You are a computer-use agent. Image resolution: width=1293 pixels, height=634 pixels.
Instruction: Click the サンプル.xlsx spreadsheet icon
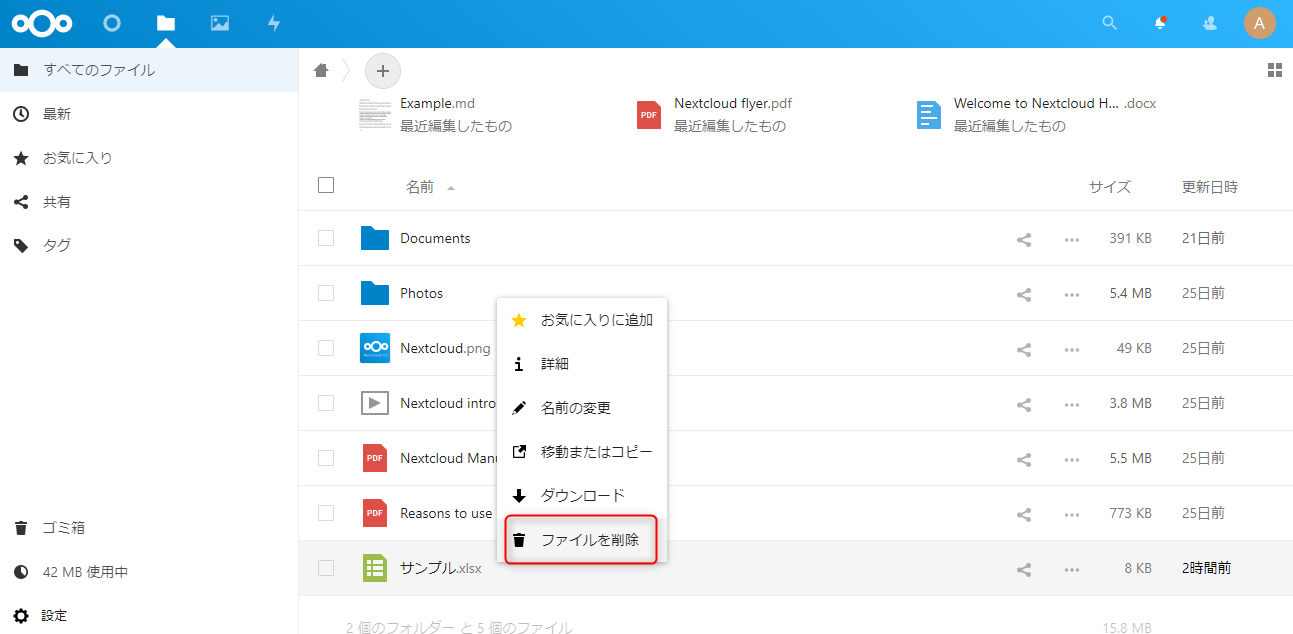pyautogui.click(x=375, y=568)
